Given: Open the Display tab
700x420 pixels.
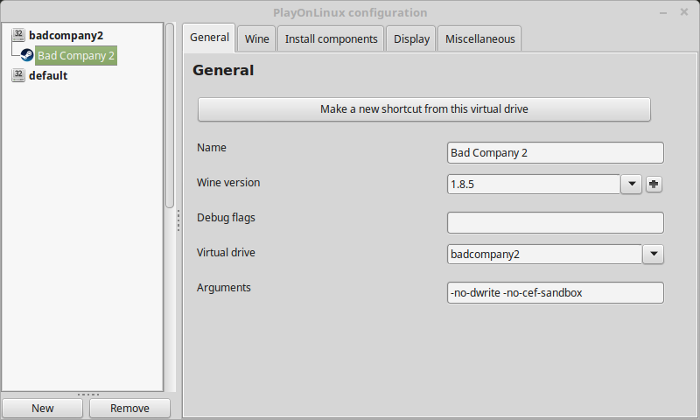Looking at the screenshot, I should [411, 39].
